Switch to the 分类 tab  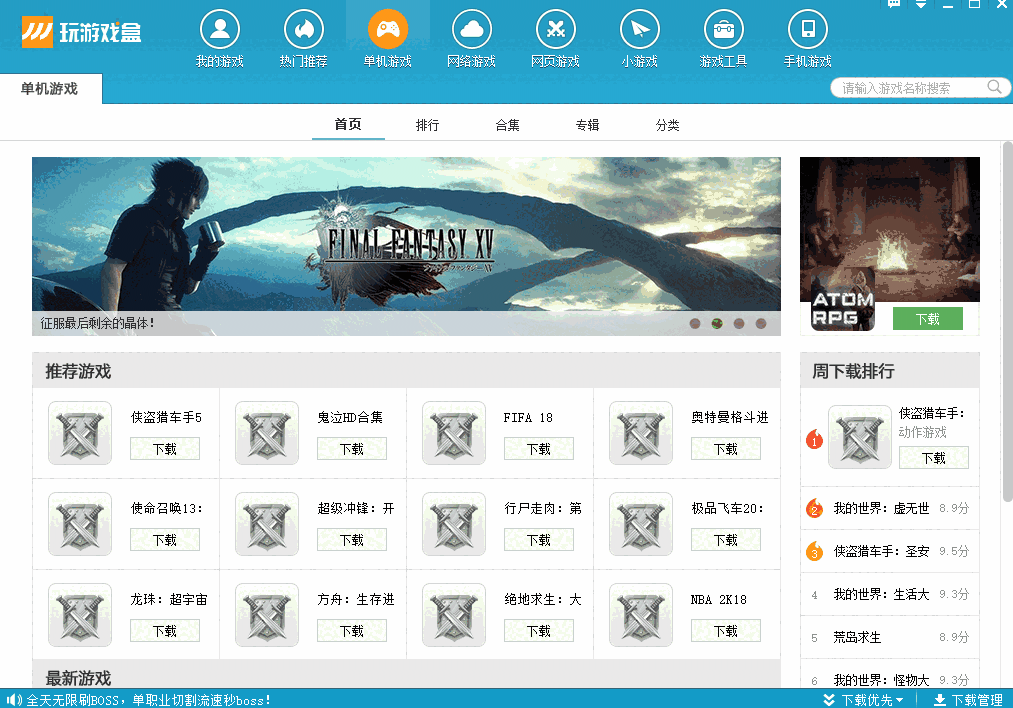point(667,125)
